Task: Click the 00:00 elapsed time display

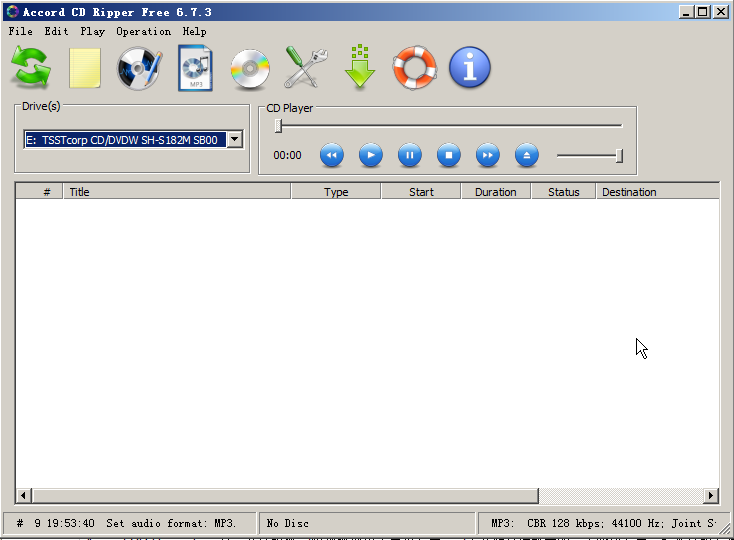Action: 287,155
